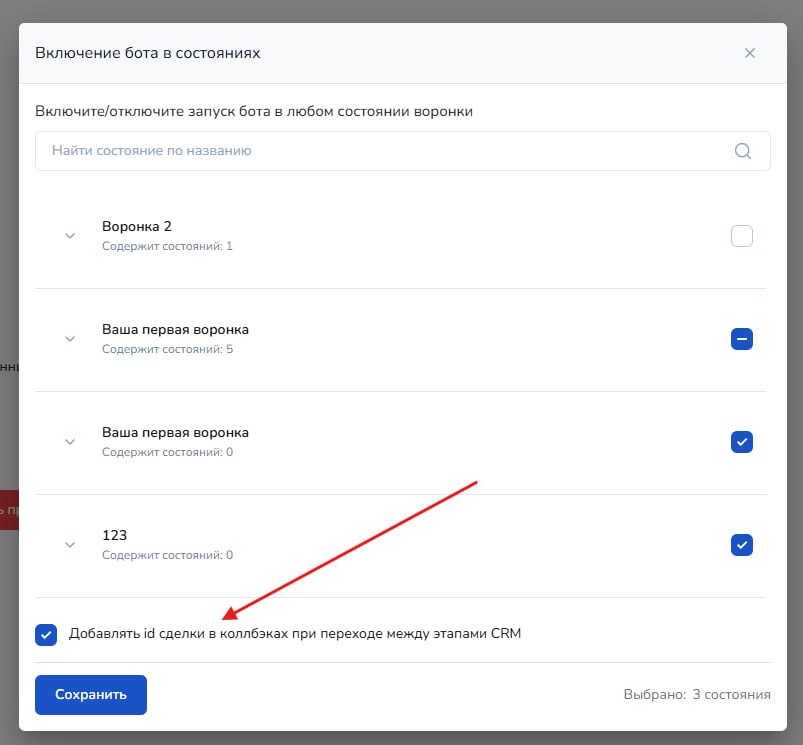Disable 'Добавлять id сделки в коллбэках' checkbox
Image resolution: width=803 pixels, height=745 pixels.
[46, 634]
